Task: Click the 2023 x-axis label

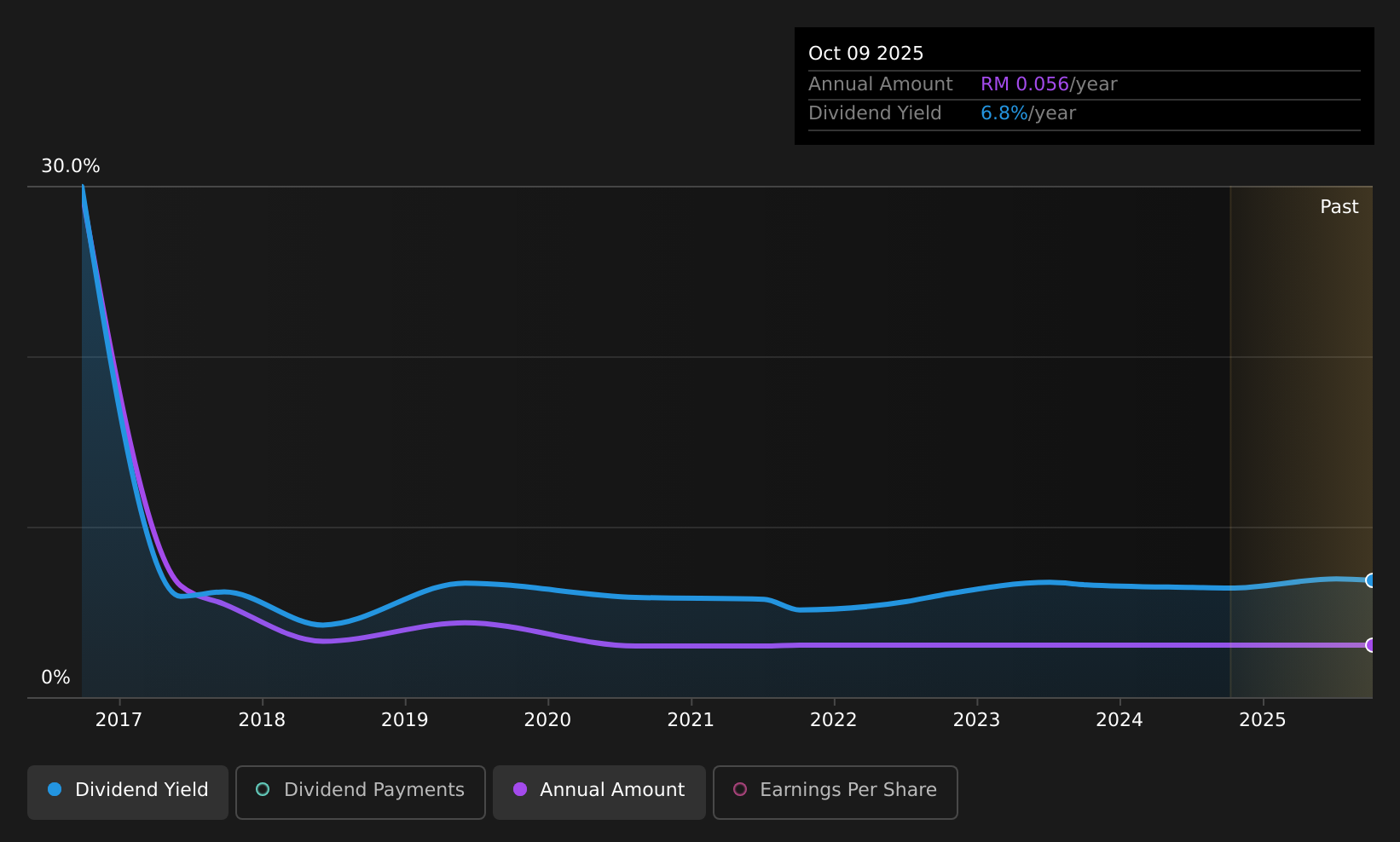Action: [x=976, y=720]
